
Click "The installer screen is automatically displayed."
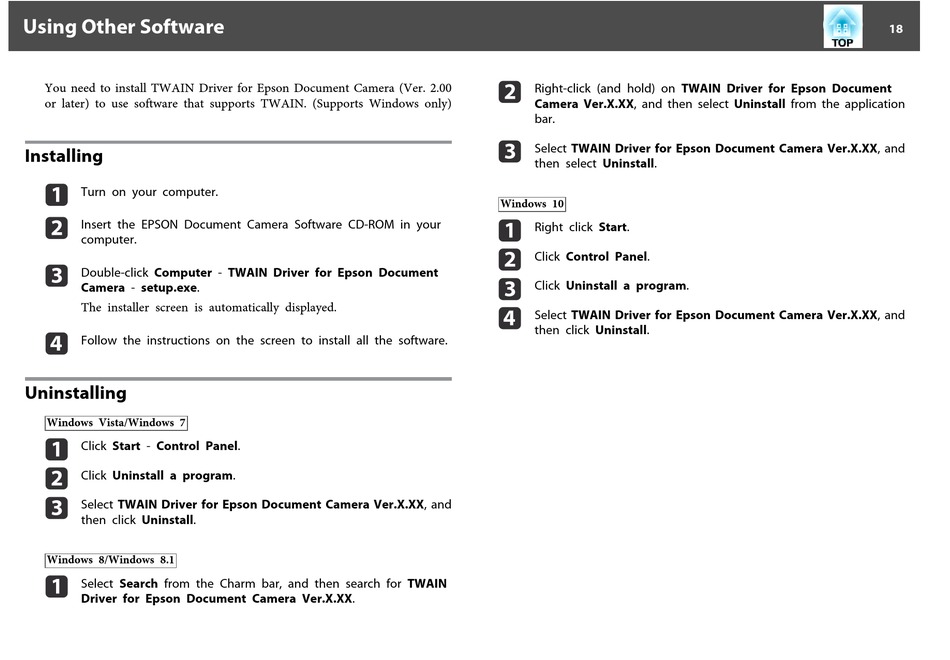pos(208,307)
